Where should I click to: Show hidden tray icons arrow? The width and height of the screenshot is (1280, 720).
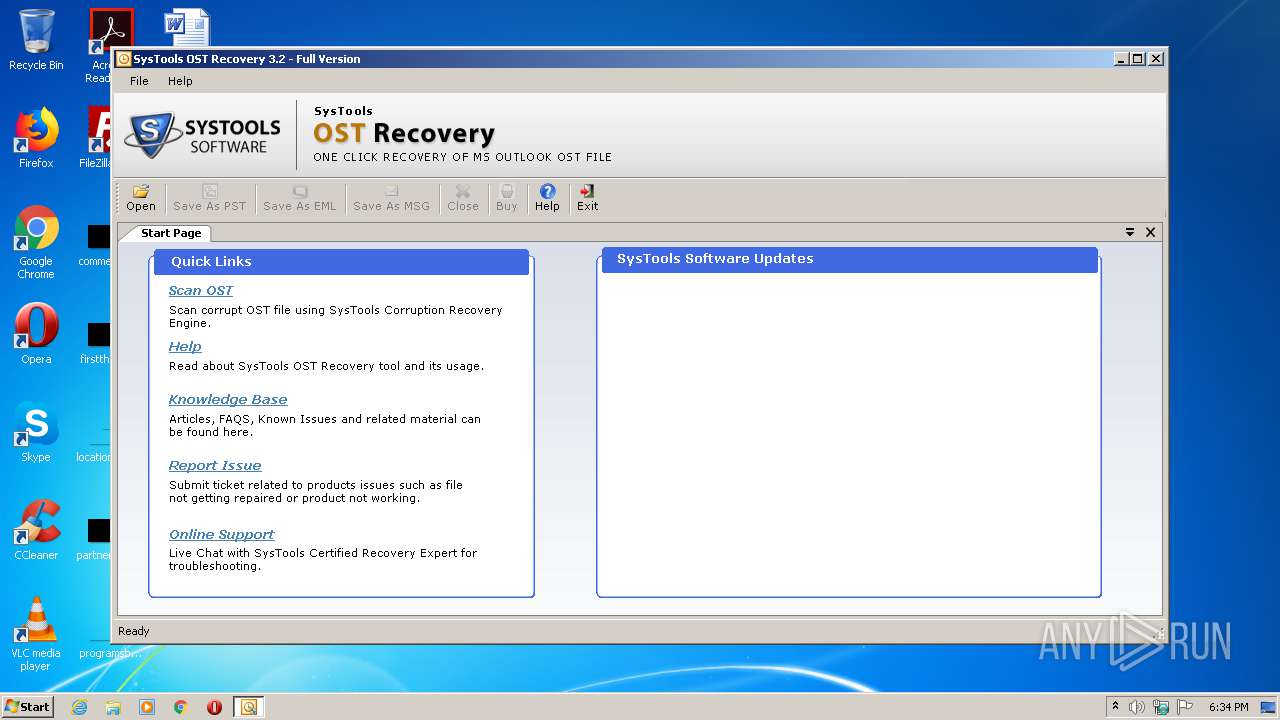[x=1115, y=706]
